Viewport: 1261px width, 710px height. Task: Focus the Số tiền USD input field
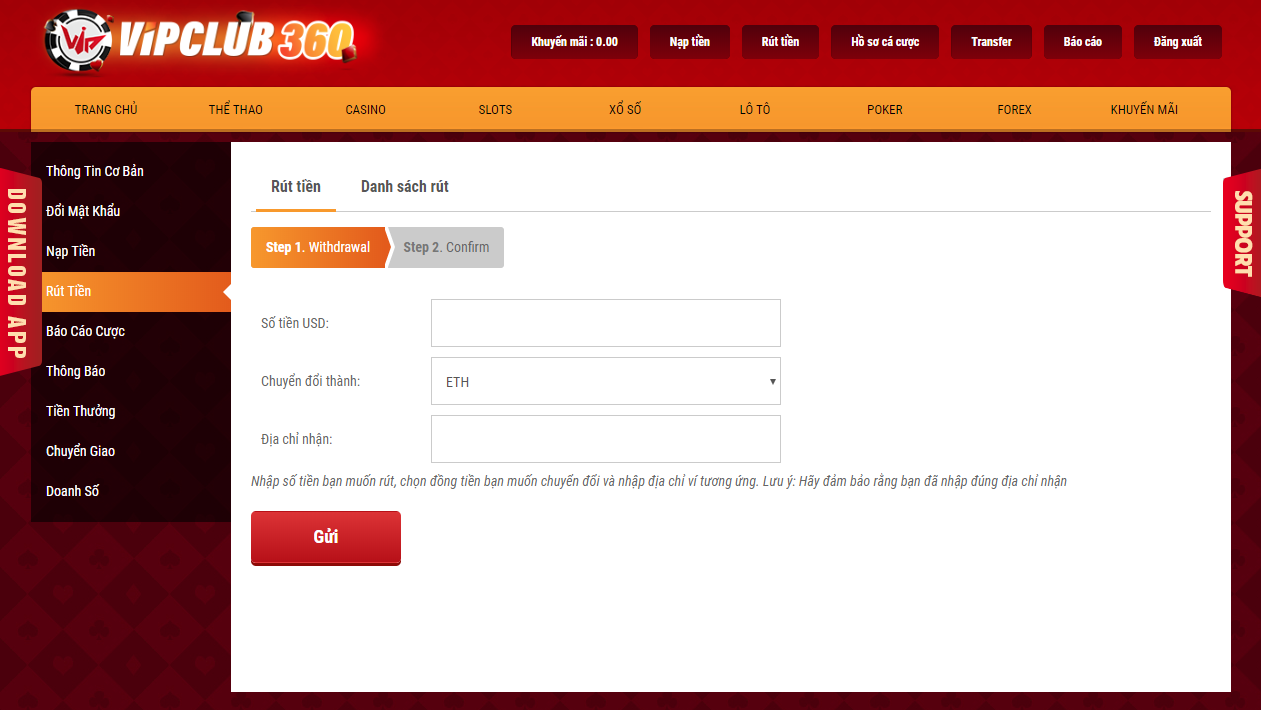click(x=606, y=323)
